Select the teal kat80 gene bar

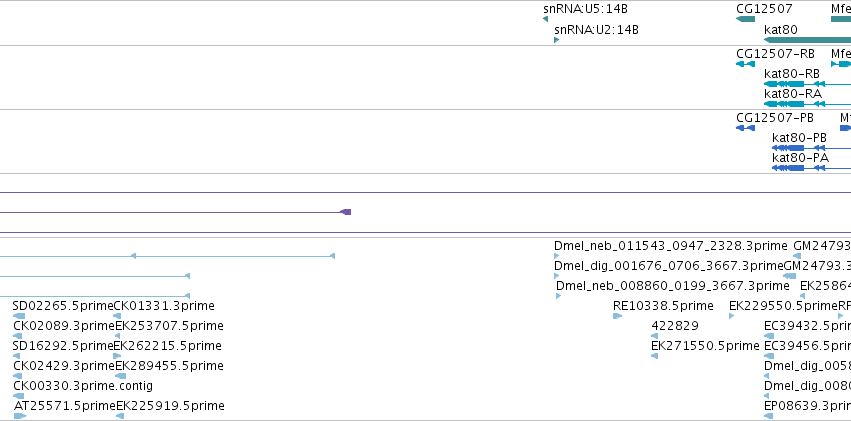coord(807,40)
